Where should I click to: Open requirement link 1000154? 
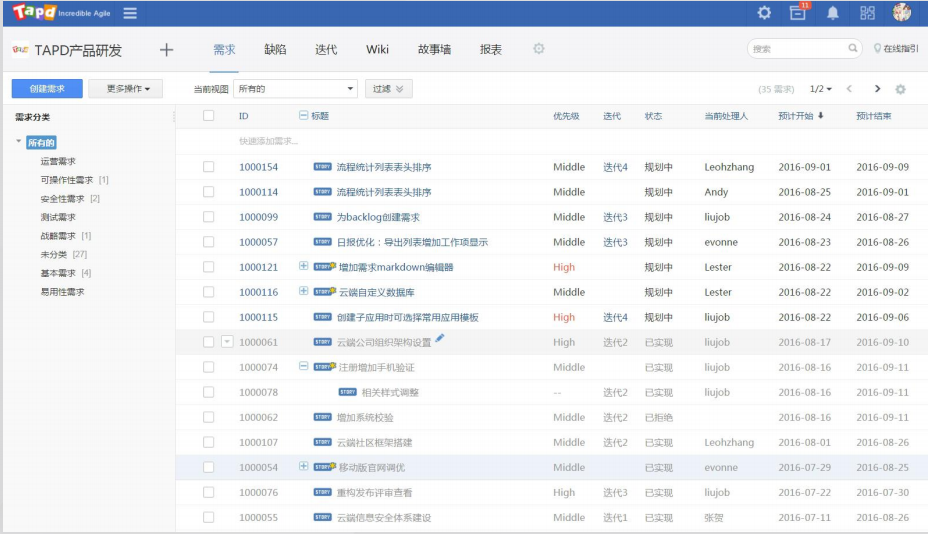[x=259, y=167]
